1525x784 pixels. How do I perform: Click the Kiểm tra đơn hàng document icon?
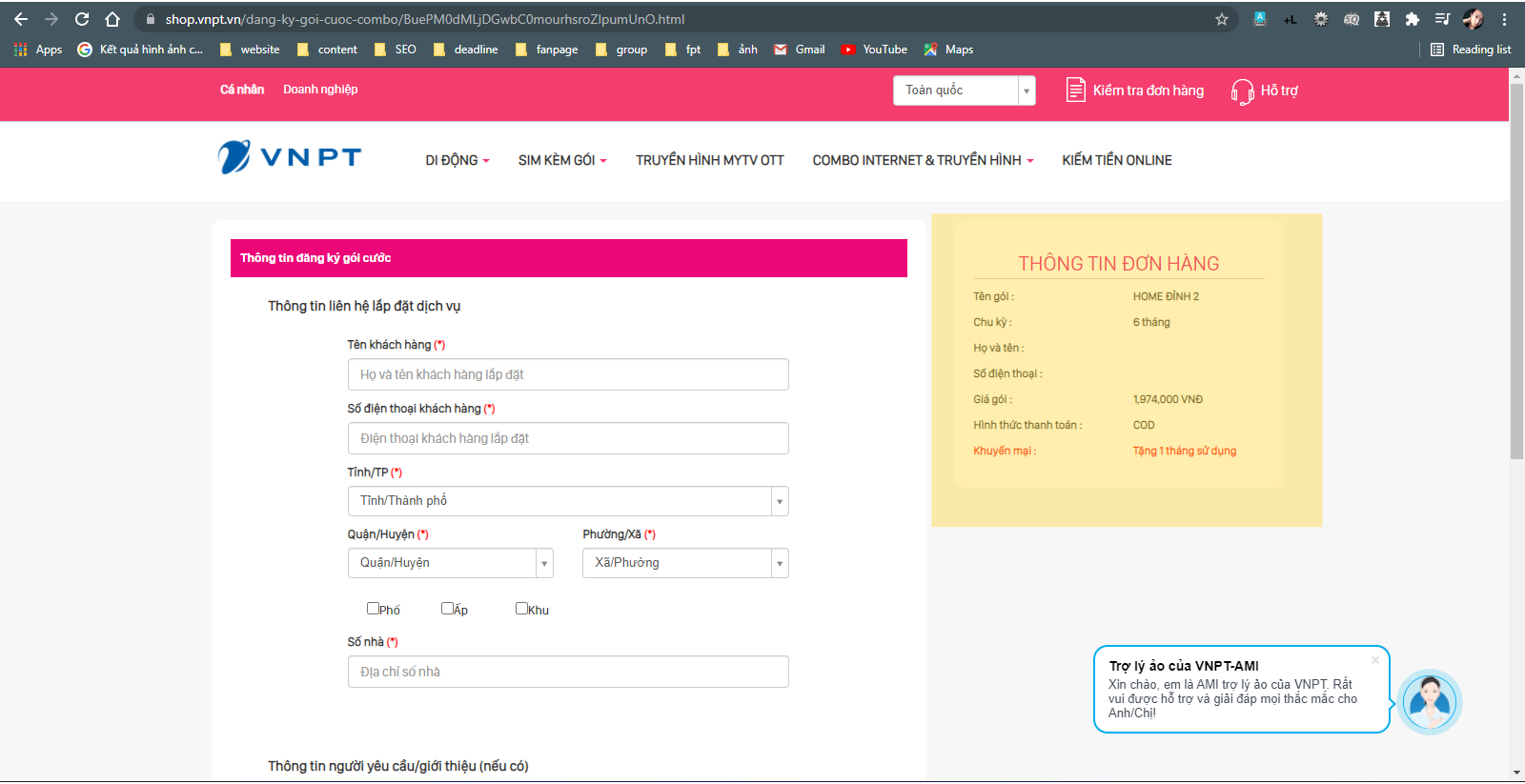click(1075, 90)
